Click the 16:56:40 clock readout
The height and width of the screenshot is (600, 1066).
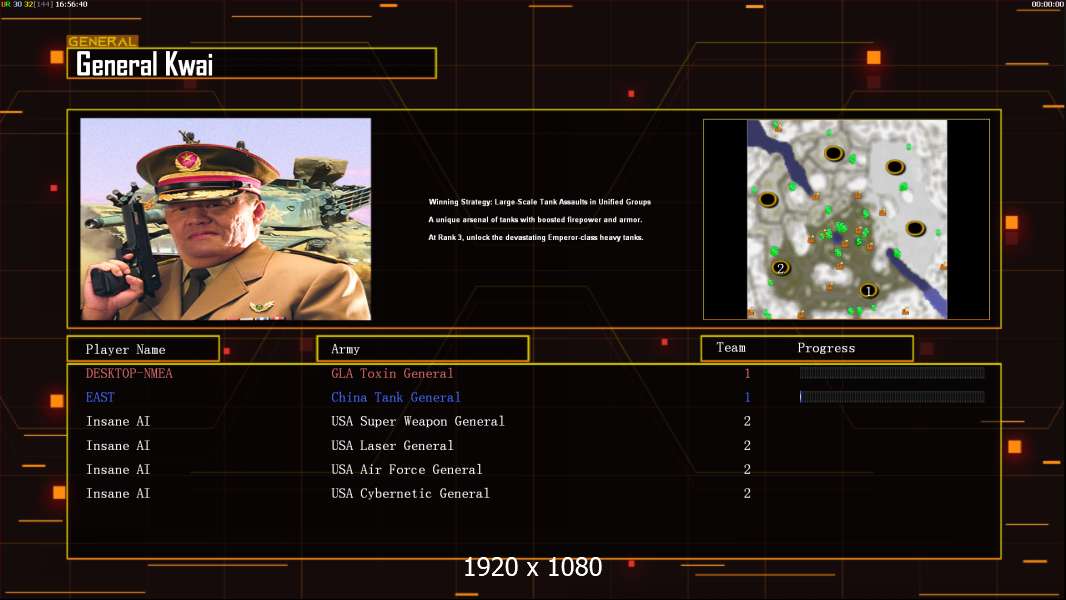(x=71, y=4)
